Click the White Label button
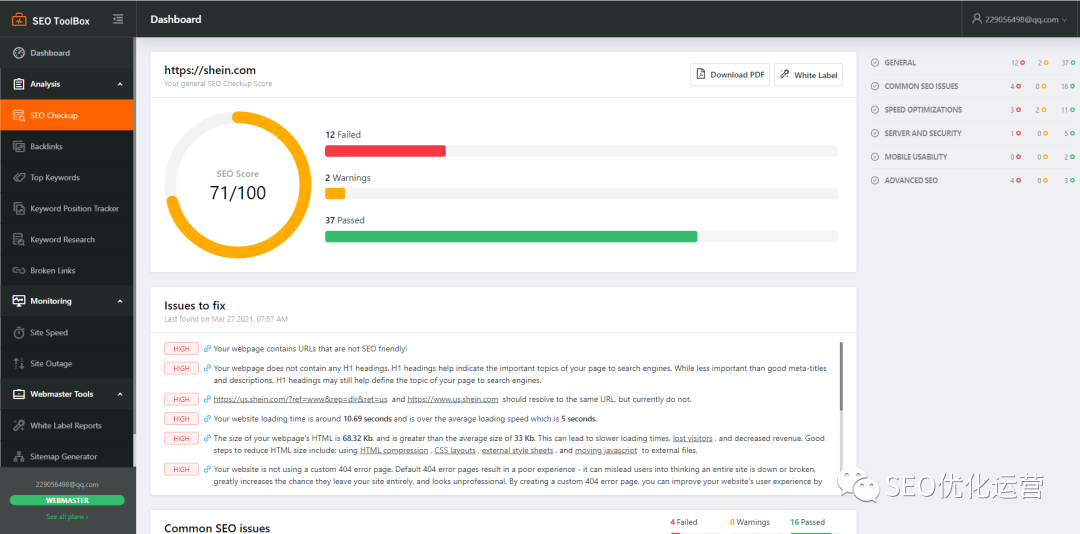Image resolution: width=1080 pixels, height=534 pixels. pyautogui.click(x=808, y=74)
